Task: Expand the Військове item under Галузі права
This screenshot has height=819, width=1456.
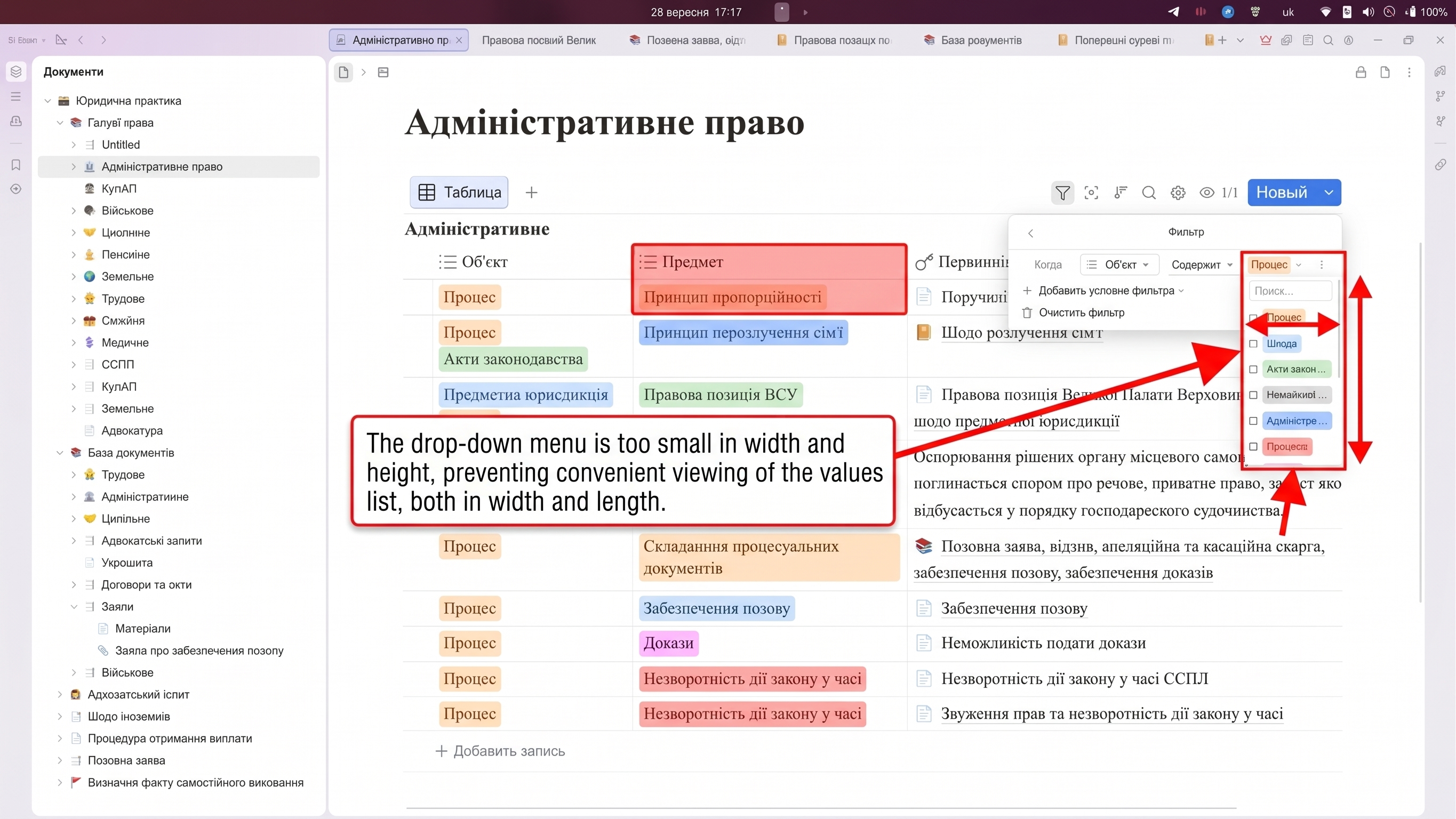Action: (x=74, y=211)
